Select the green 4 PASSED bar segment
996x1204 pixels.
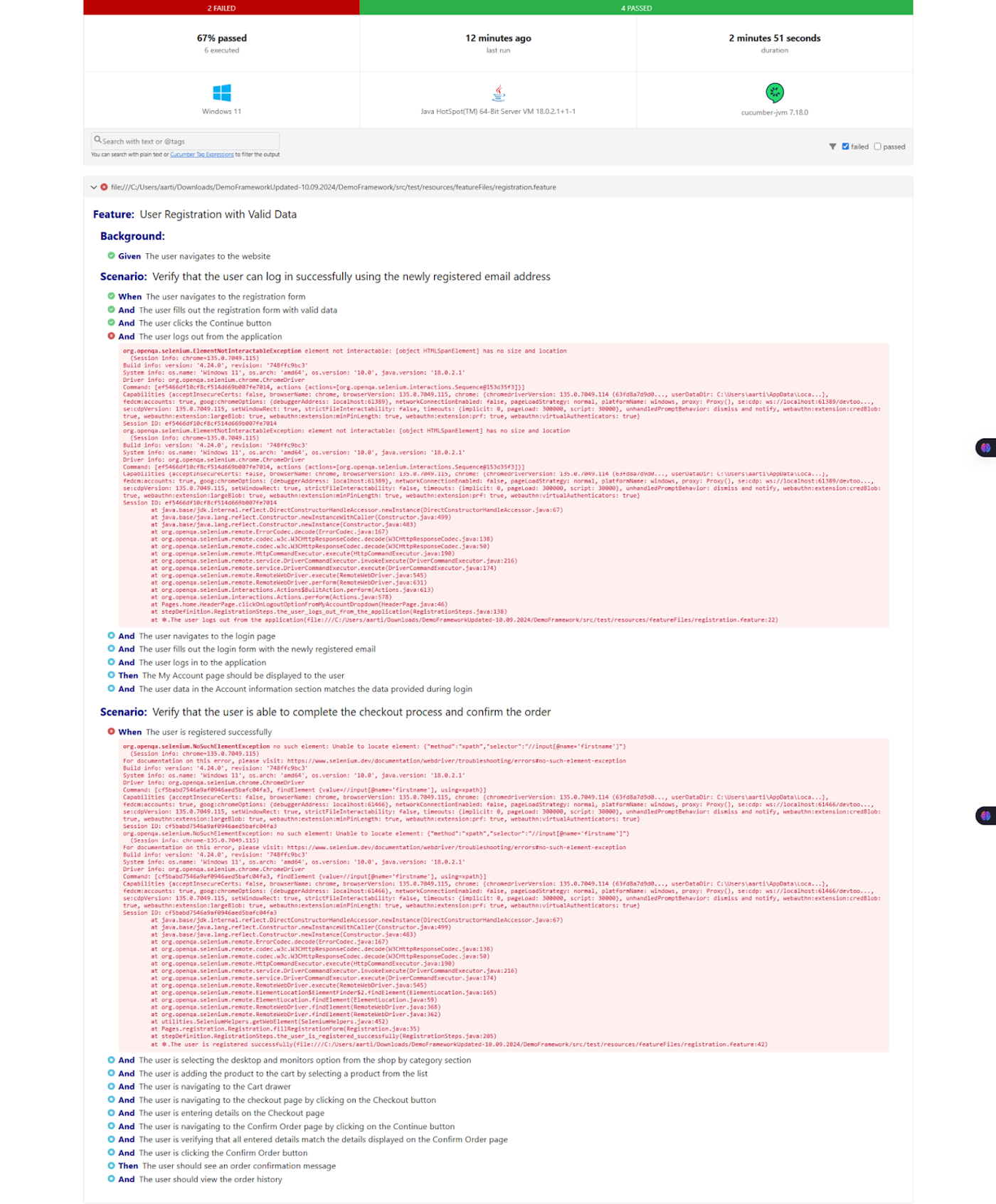pyautogui.click(x=636, y=8)
